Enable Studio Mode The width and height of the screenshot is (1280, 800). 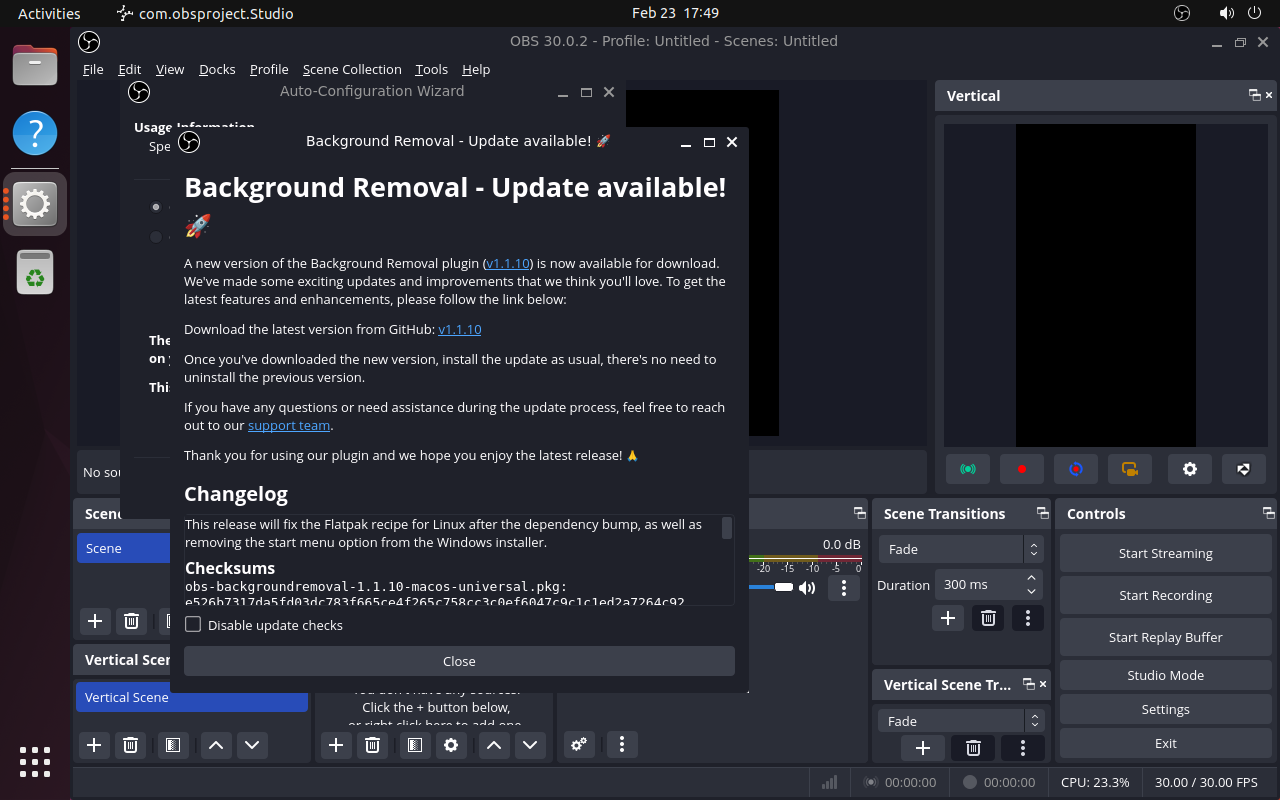(1165, 675)
